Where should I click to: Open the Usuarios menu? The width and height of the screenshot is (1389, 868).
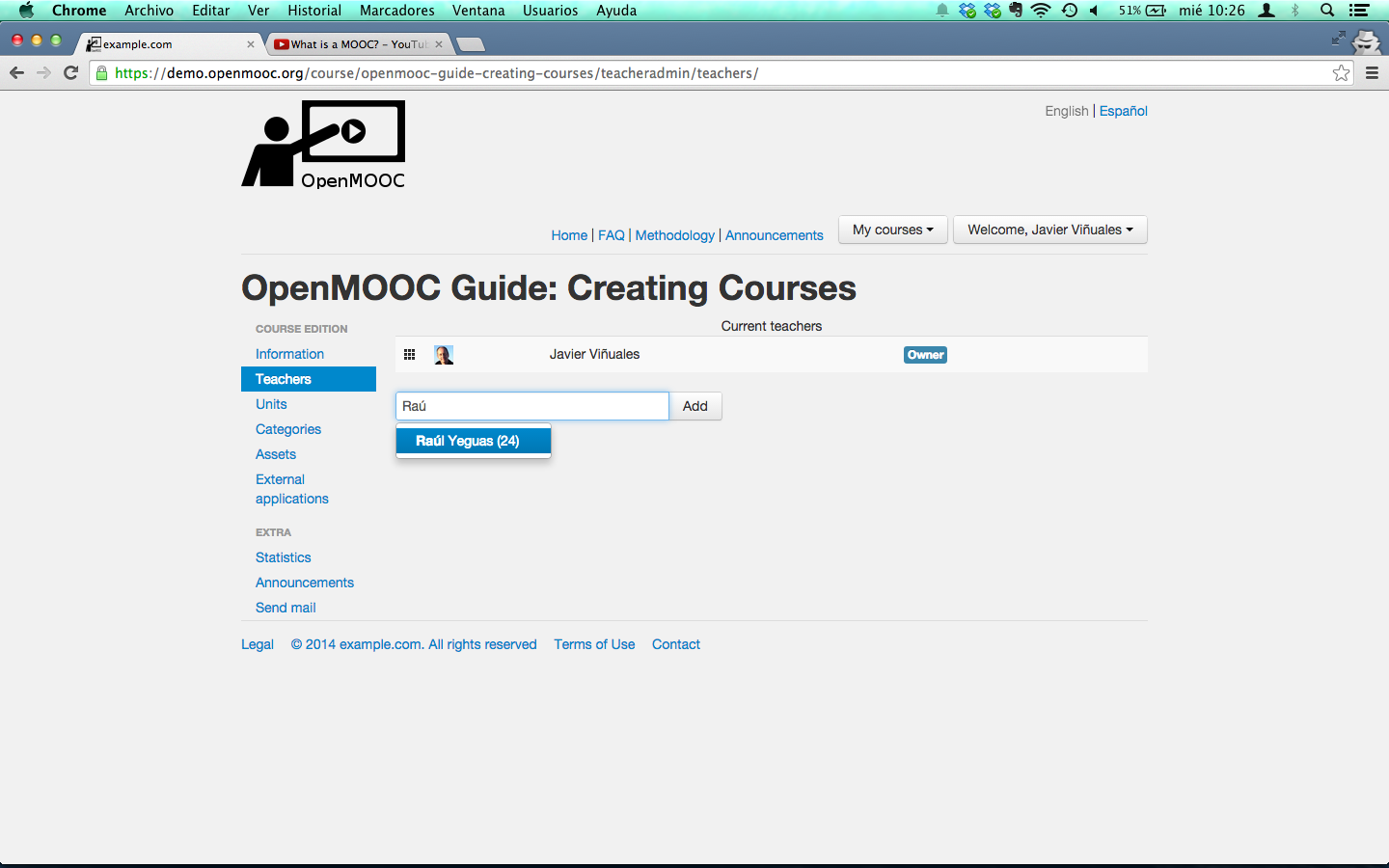(551, 11)
